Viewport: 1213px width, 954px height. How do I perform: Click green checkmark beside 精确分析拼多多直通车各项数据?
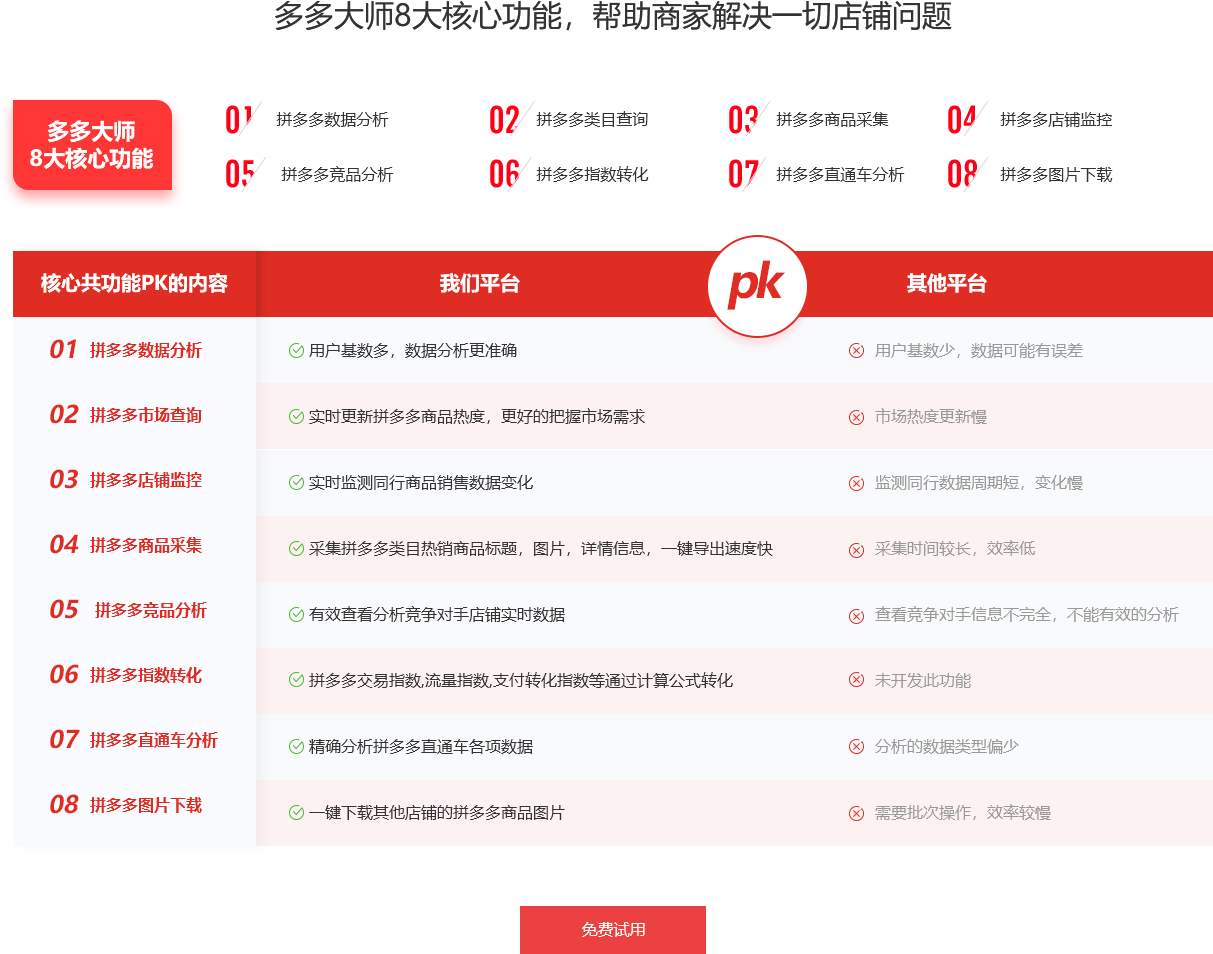(296, 747)
